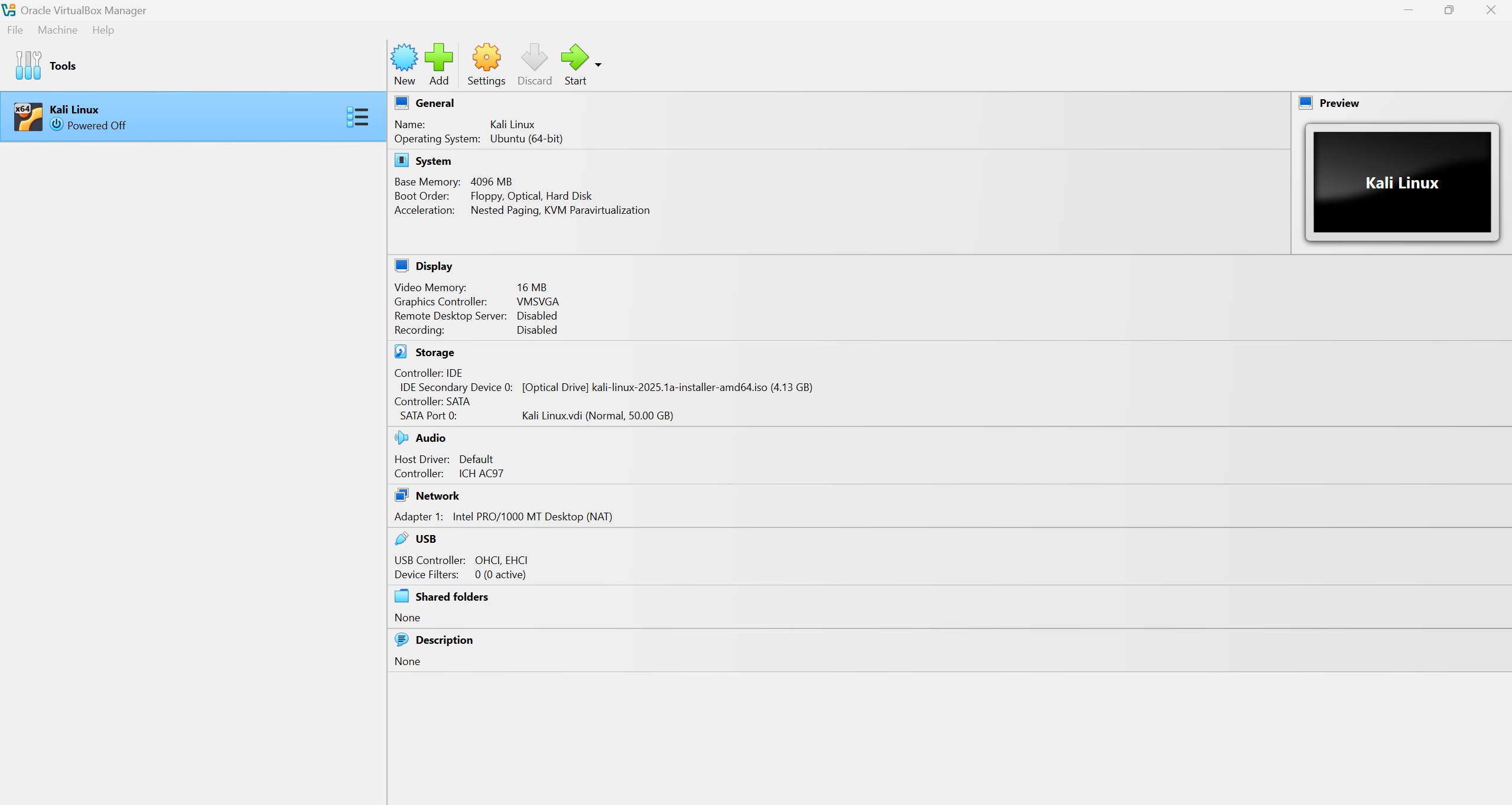Open Storage settings via its header

[434, 352]
